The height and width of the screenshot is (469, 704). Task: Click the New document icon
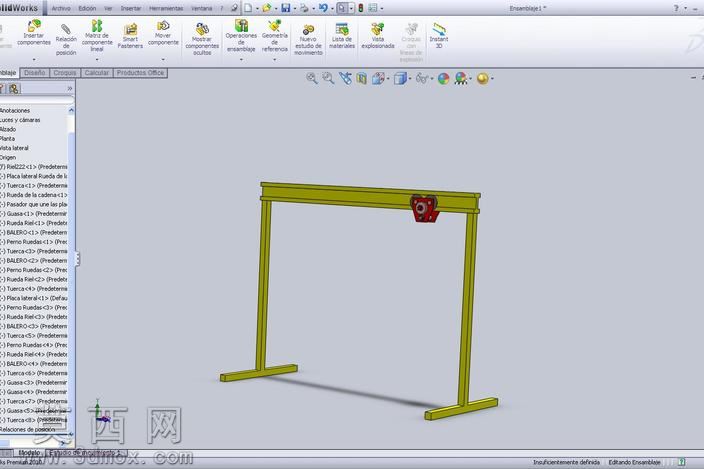(x=248, y=8)
